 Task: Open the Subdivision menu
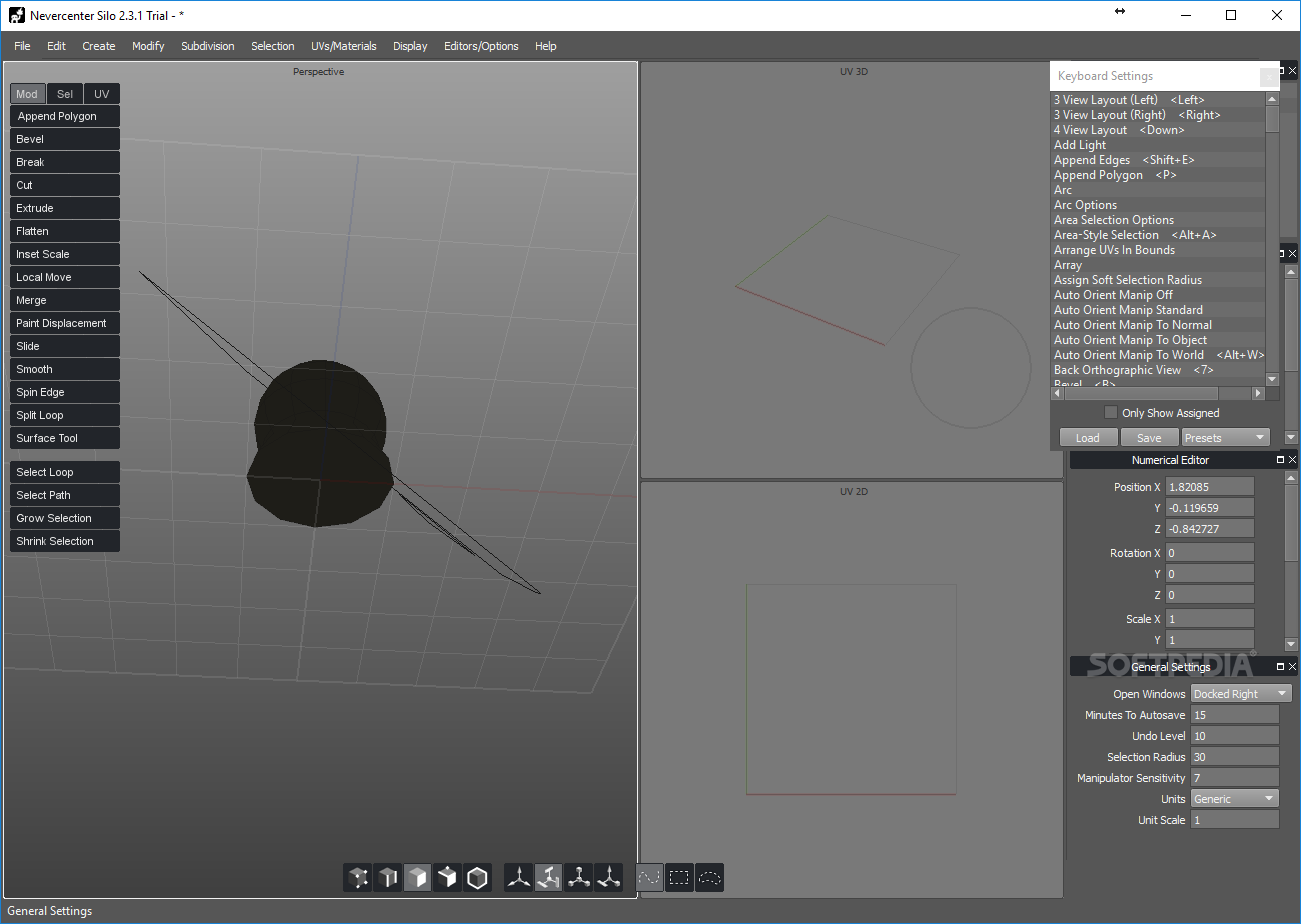pyautogui.click(x=208, y=46)
